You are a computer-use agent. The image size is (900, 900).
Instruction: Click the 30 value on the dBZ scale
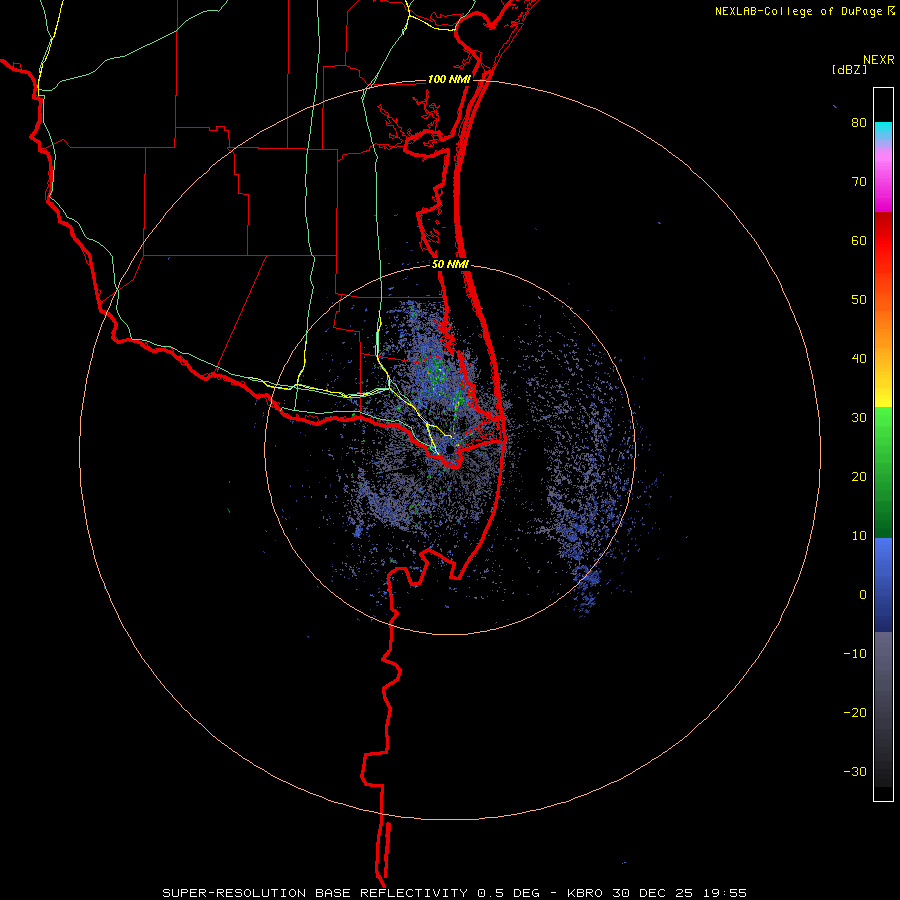click(x=859, y=418)
